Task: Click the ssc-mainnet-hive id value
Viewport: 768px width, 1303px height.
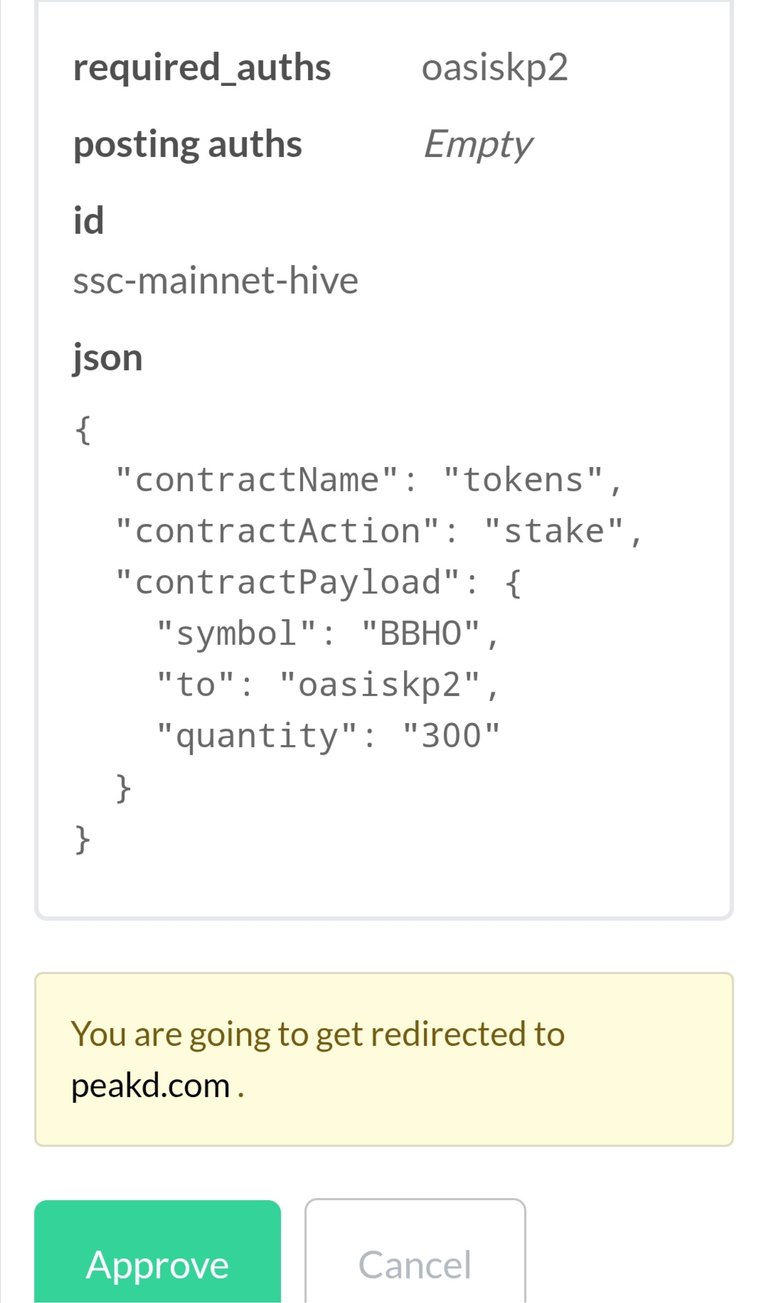Action: pyautogui.click(x=216, y=280)
